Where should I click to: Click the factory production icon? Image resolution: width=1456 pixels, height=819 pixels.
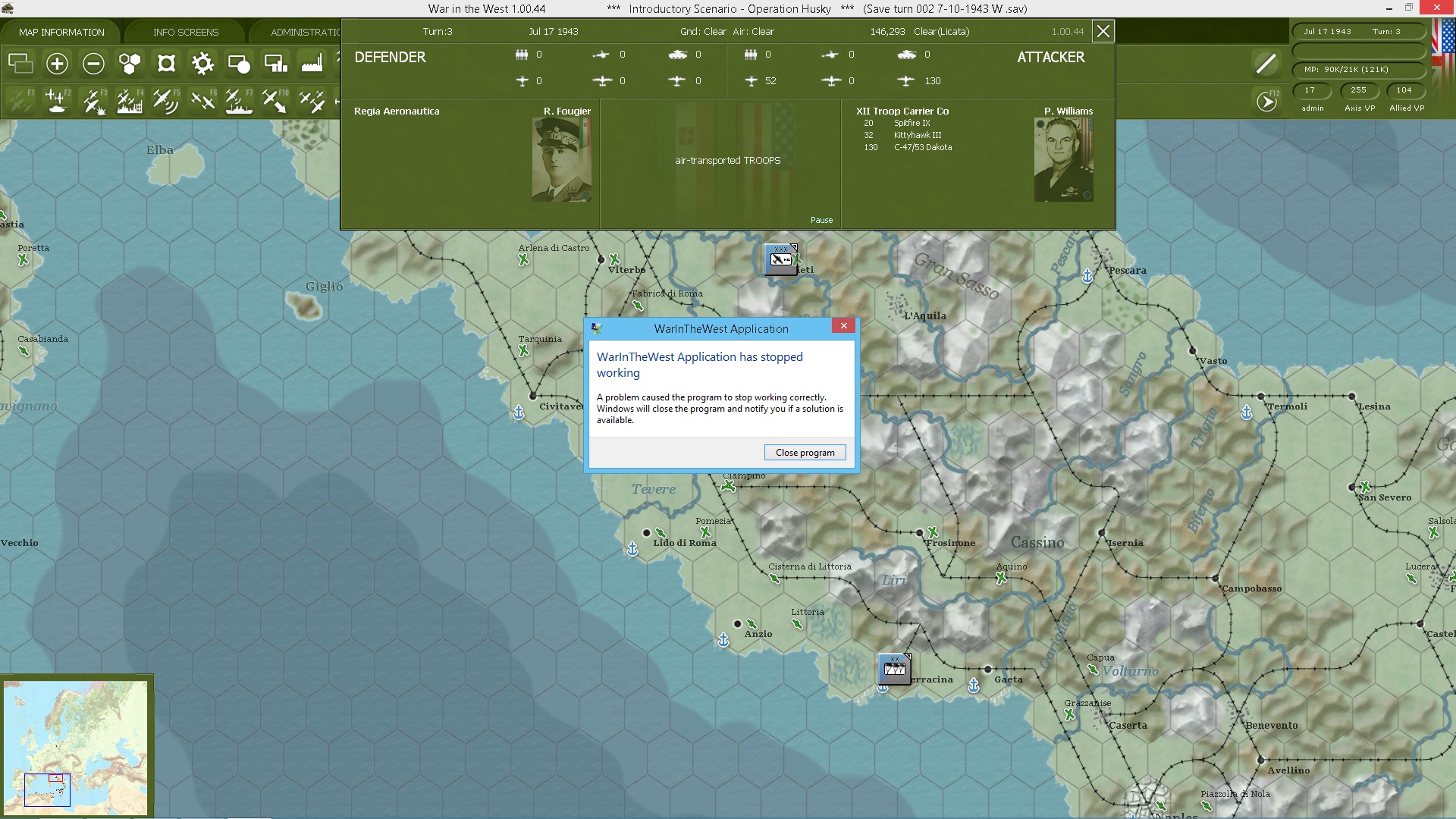pos(312,64)
